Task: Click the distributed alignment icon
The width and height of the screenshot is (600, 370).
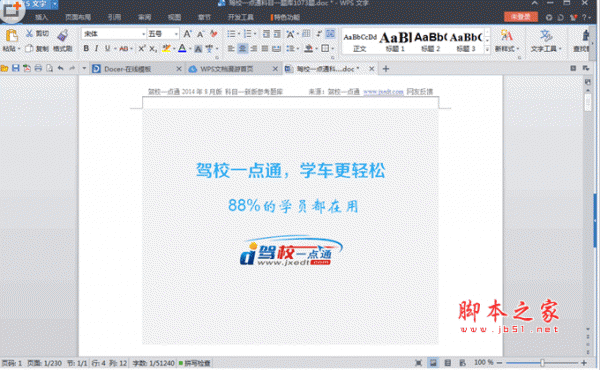Action: click(276, 49)
